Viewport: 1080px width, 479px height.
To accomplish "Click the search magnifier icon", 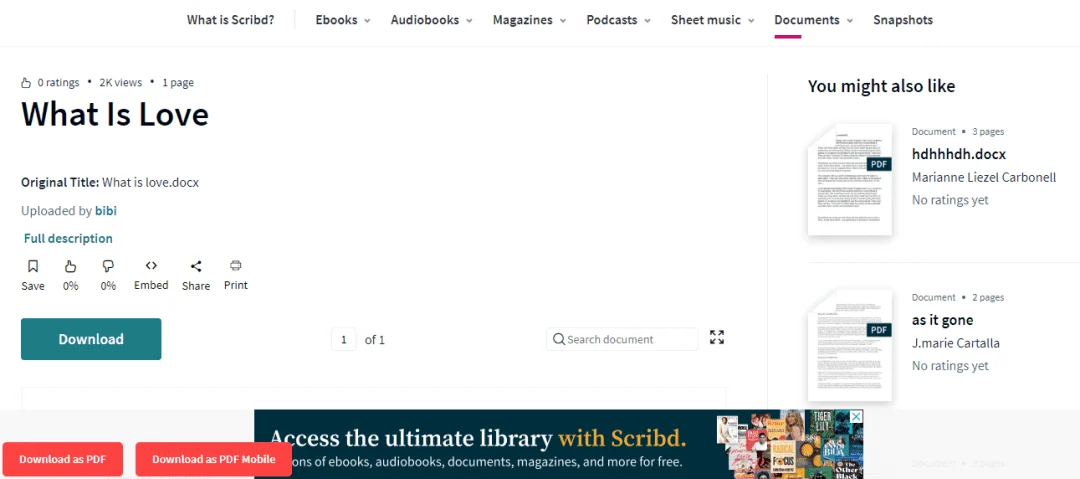I will (559, 339).
